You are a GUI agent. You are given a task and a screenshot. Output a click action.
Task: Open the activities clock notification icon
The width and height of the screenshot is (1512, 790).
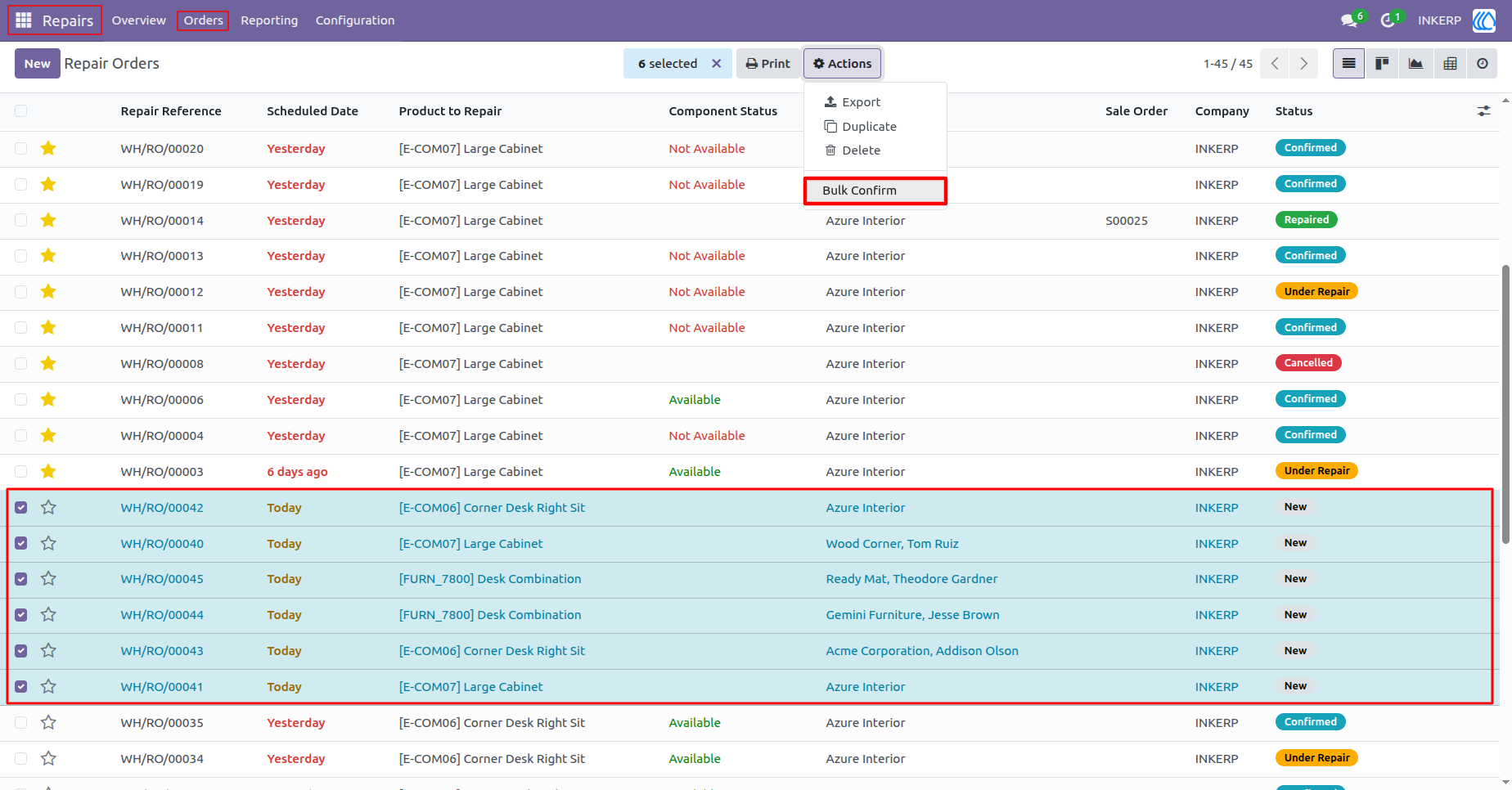tap(1388, 20)
